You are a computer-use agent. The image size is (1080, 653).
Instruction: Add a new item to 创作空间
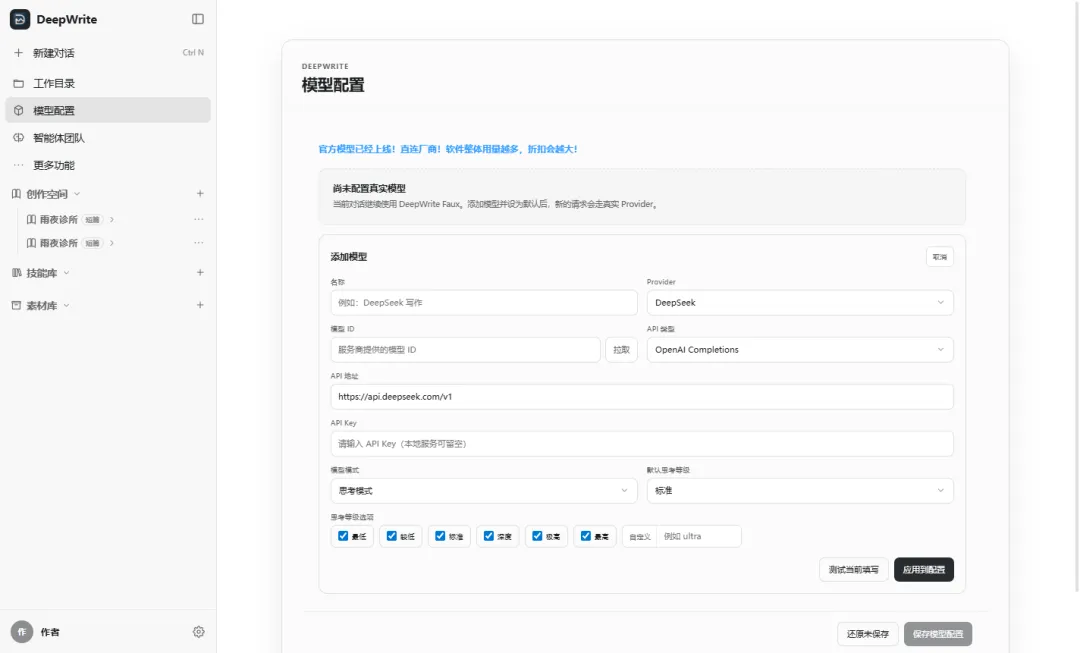200,194
